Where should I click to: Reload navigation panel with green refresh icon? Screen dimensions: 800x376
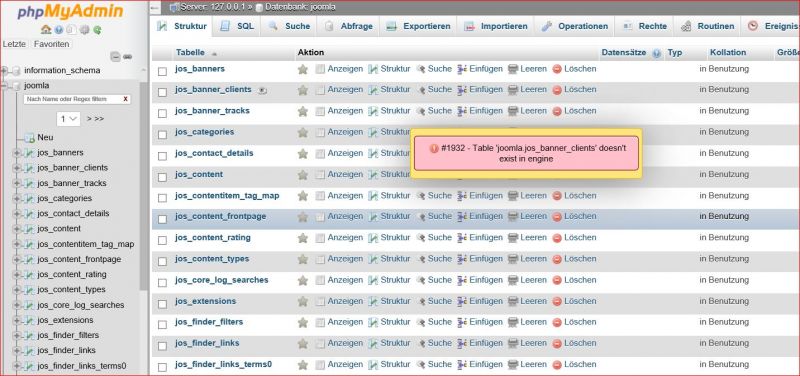click(96, 30)
